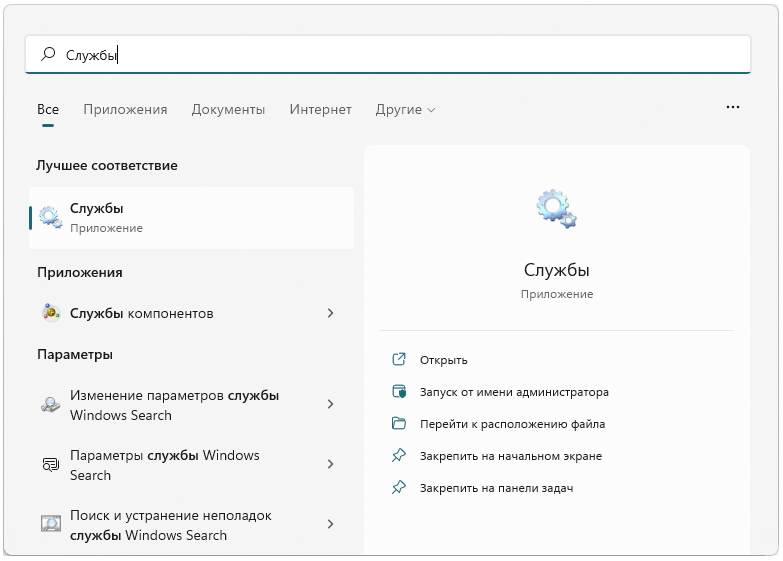The height and width of the screenshot is (561, 783).
Task: Expand the Другие filter dropdown
Action: [x=405, y=110]
